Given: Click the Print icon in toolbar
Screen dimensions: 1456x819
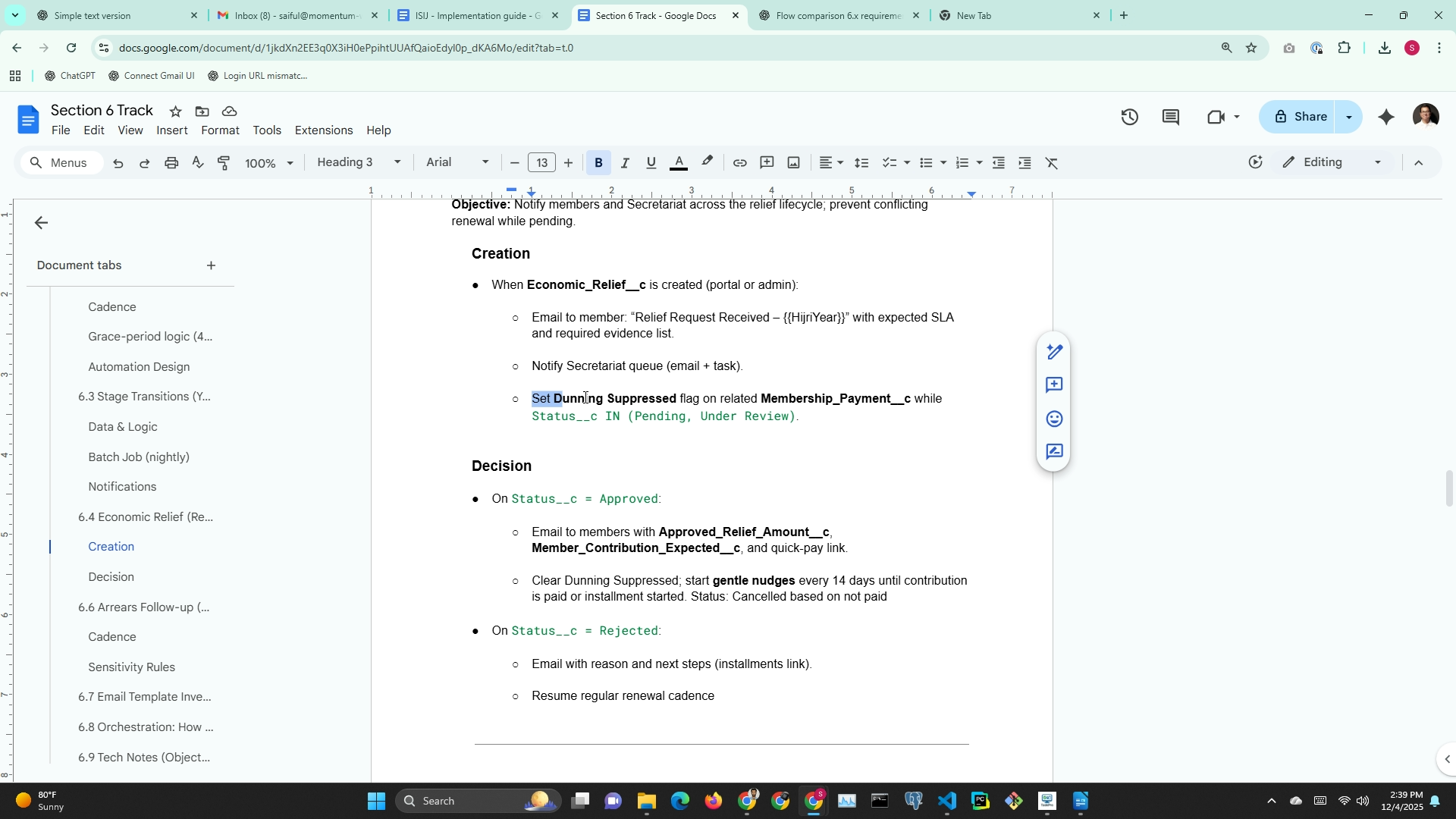Looking at the screenshot, I should (171, 163).
